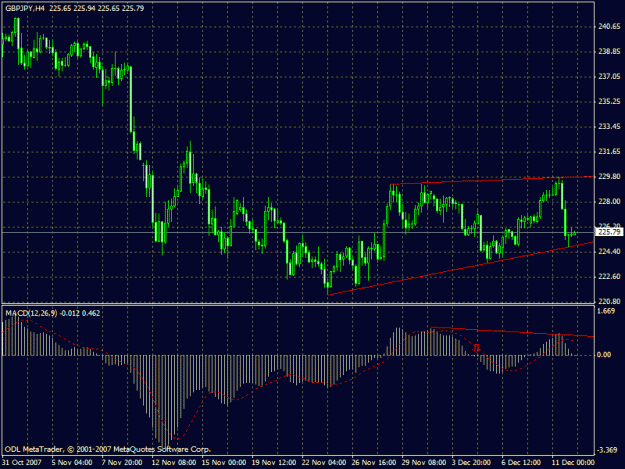Select the red down arrow in MACD panel
Viewport: 625px width, 469px height.
coord(476,348)
